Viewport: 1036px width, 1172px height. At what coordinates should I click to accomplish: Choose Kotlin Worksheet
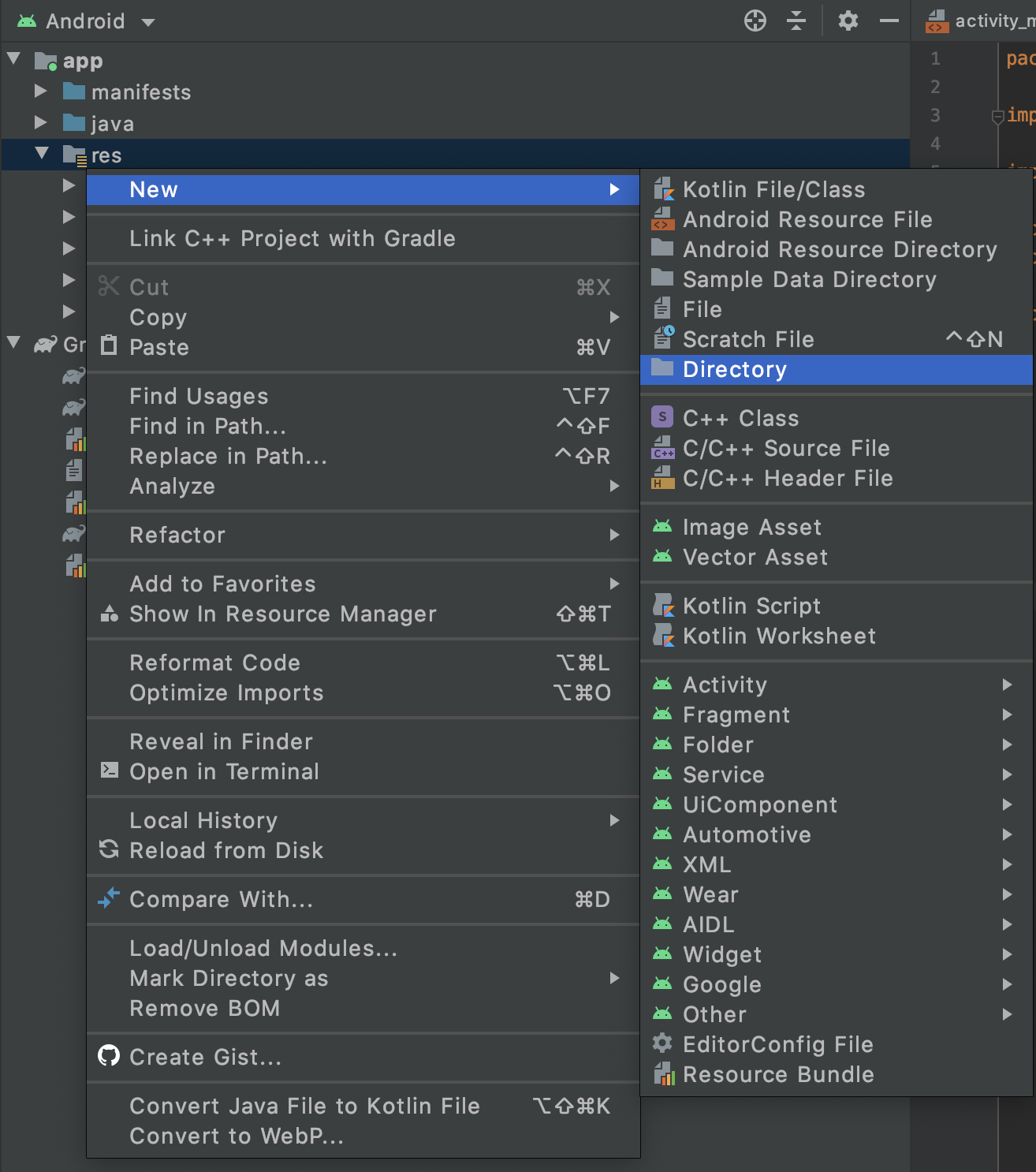point(837,636)
